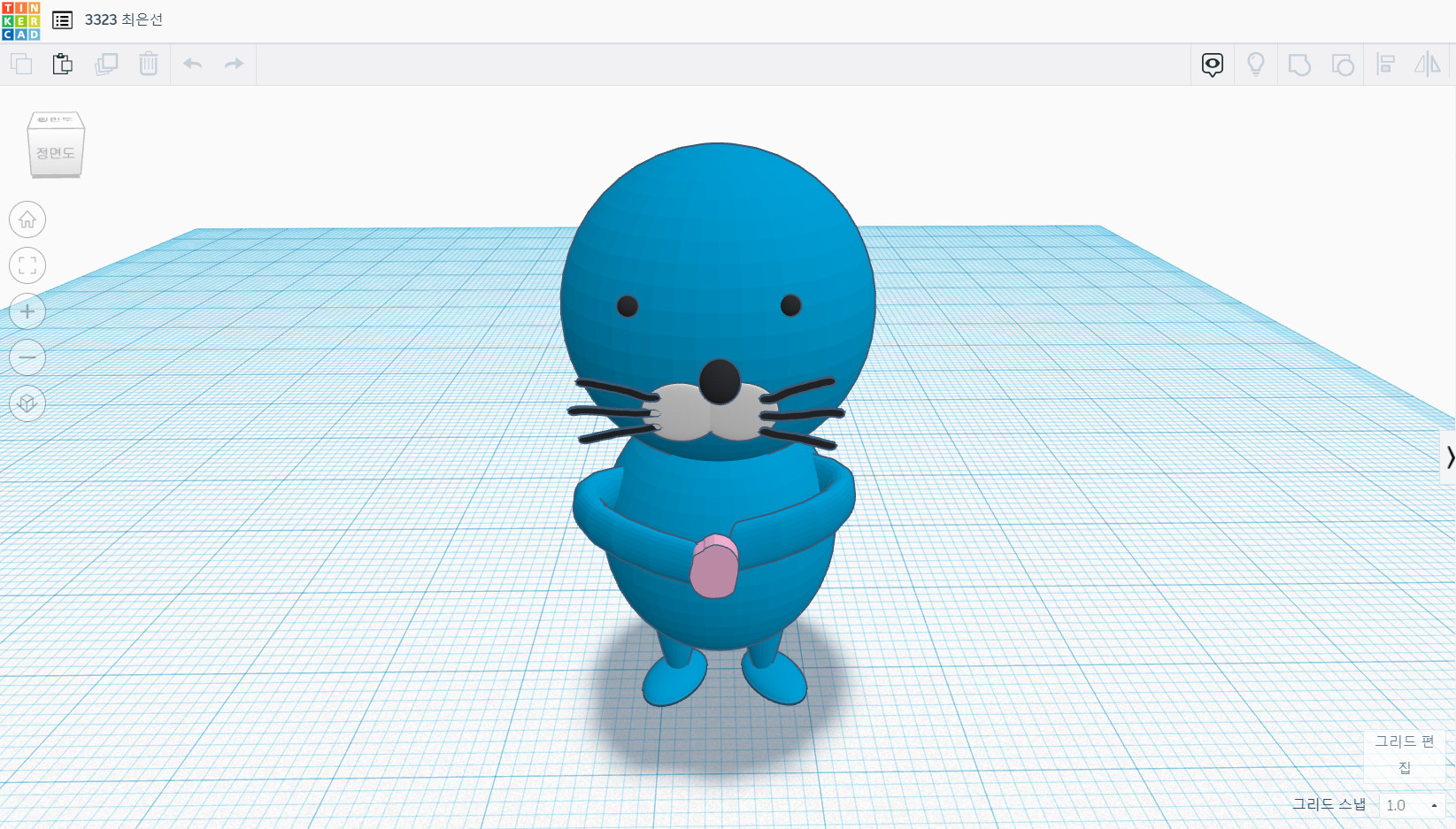Select the design name 3323 최은선

tap(124, 19)
